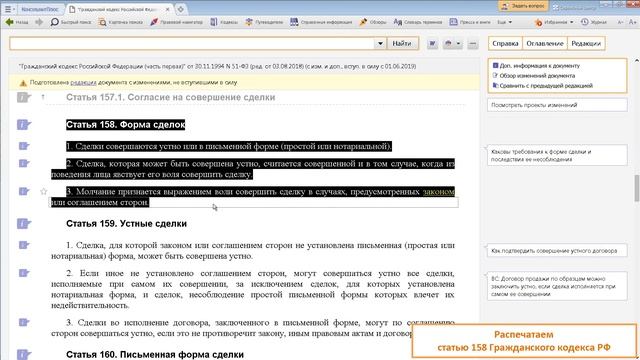Open Путеводители guides
The image size is (640, 360).
tap(264, 22)
